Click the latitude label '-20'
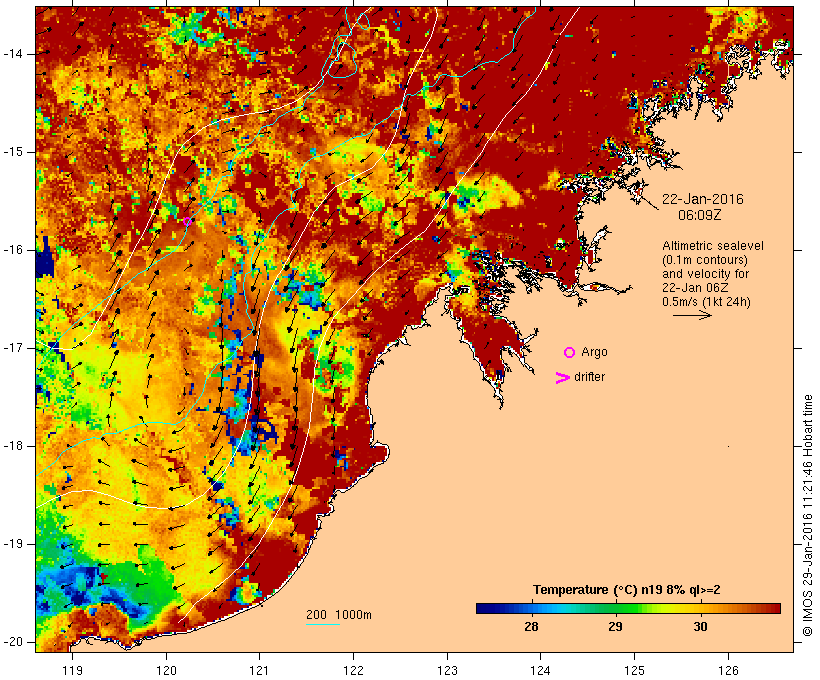The image size is (820, 680). pos(12,642)
